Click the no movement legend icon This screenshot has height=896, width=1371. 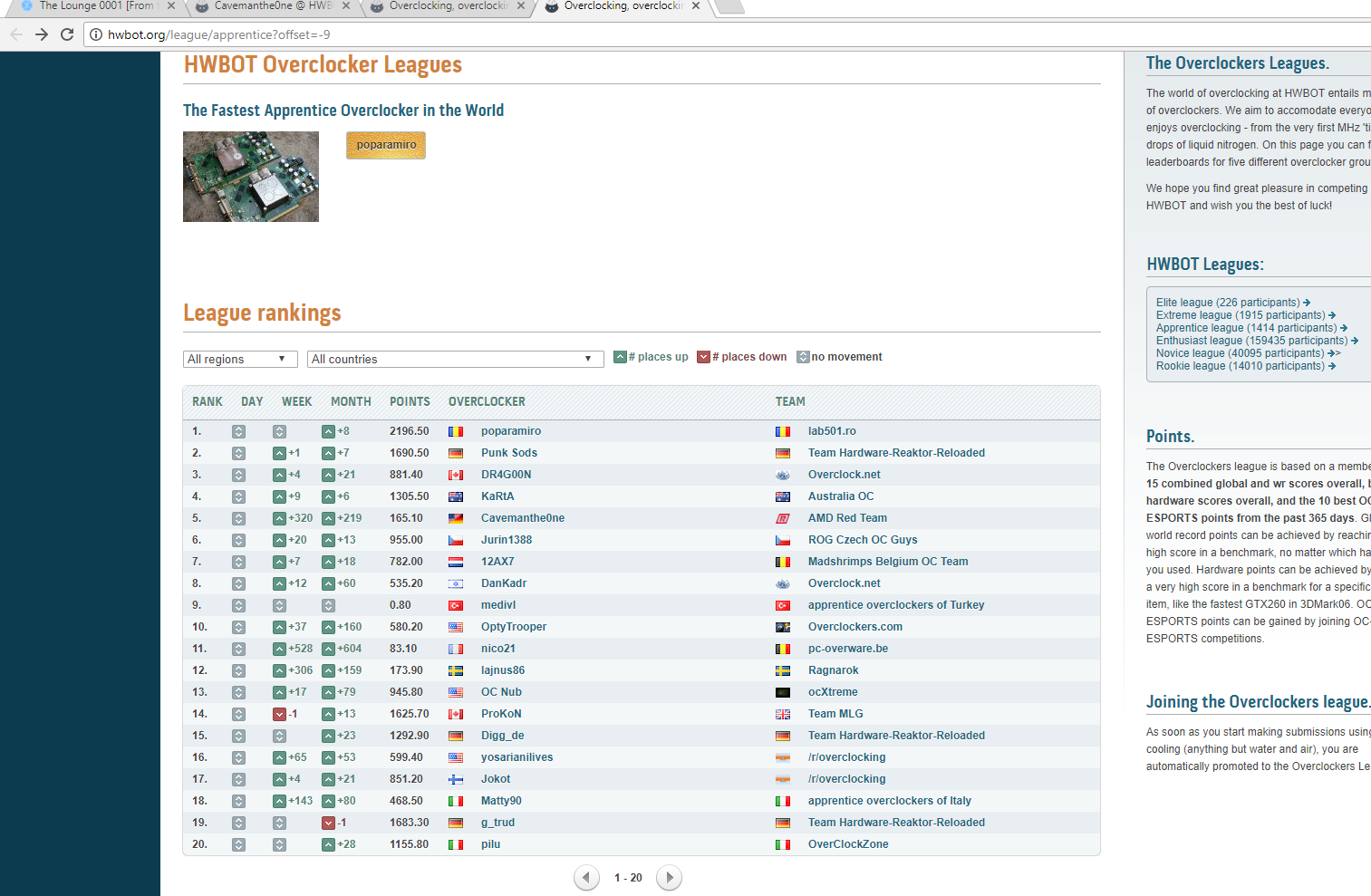tap(803, 357)
